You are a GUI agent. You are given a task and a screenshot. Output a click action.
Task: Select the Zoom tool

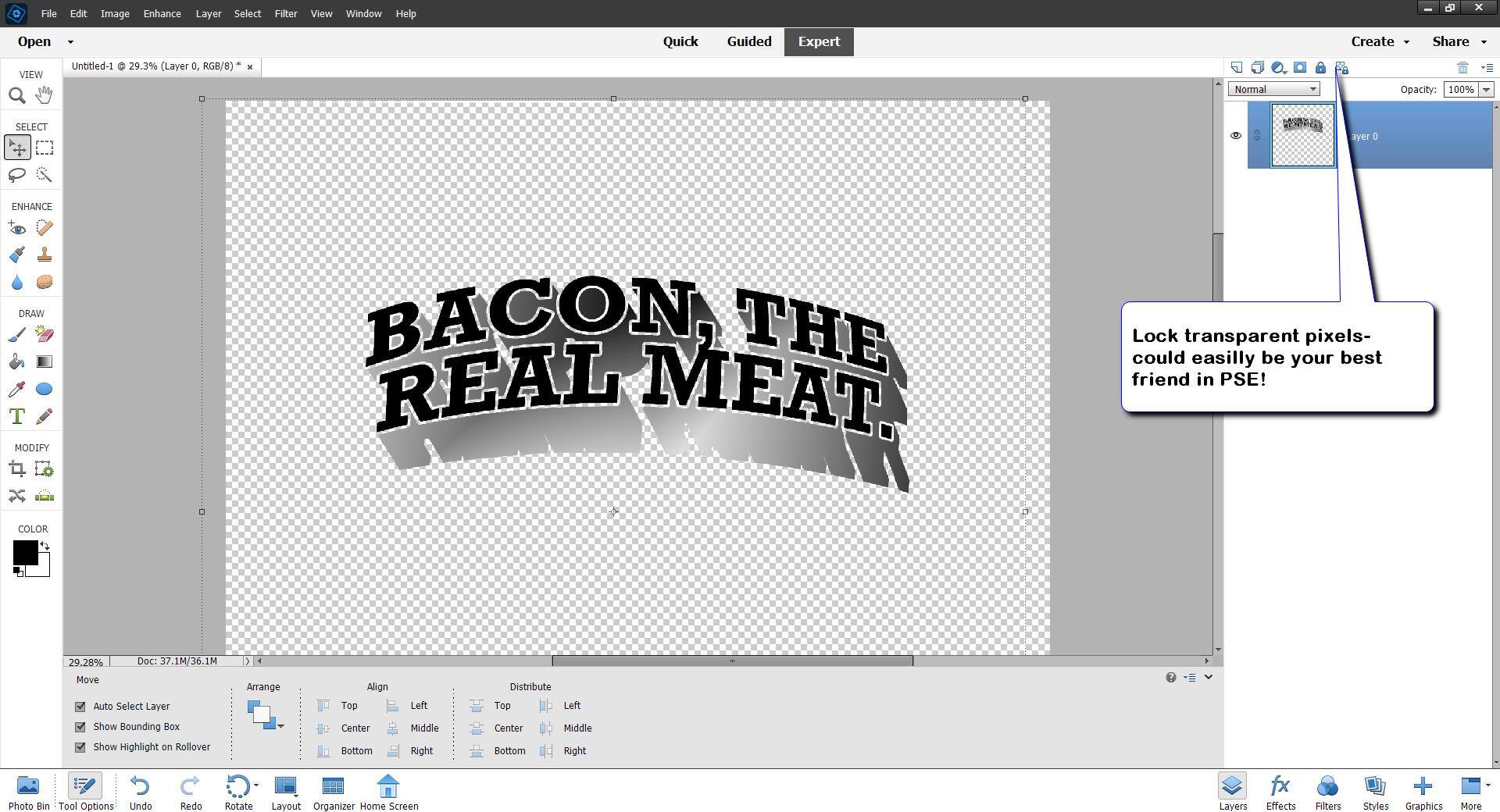pos(16,95)
